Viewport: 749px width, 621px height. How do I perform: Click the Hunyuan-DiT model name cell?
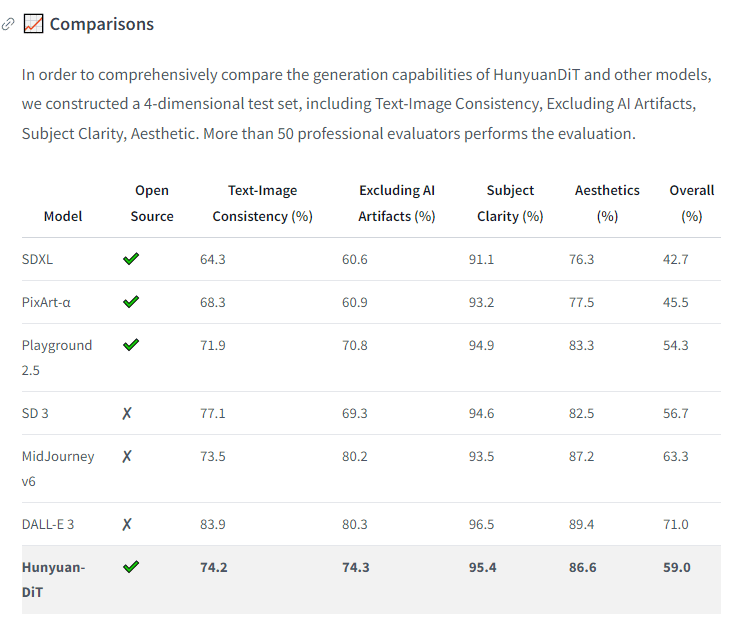54,580
